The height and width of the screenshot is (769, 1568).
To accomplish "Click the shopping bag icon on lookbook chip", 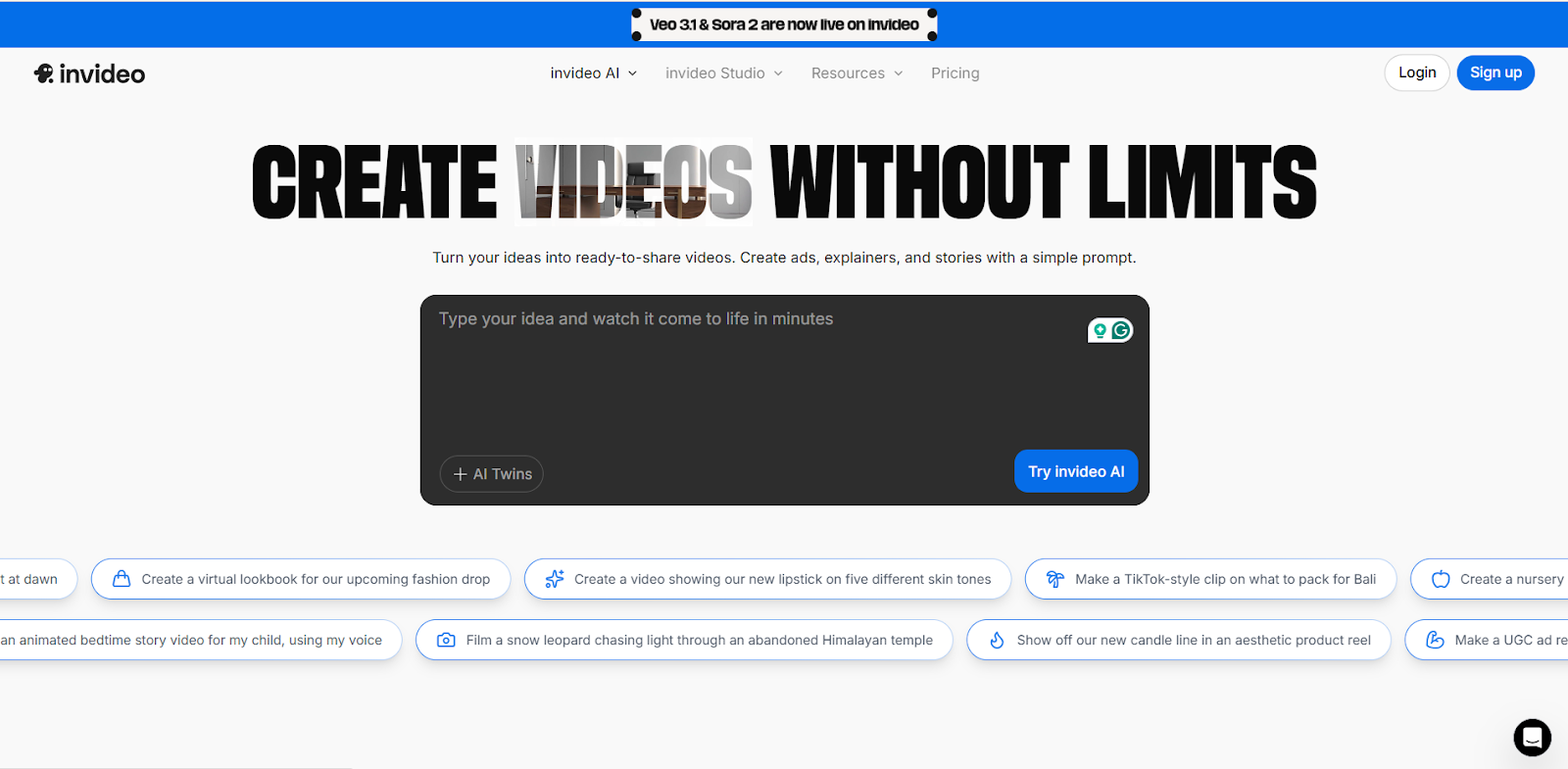I will (x=122, y=579).
